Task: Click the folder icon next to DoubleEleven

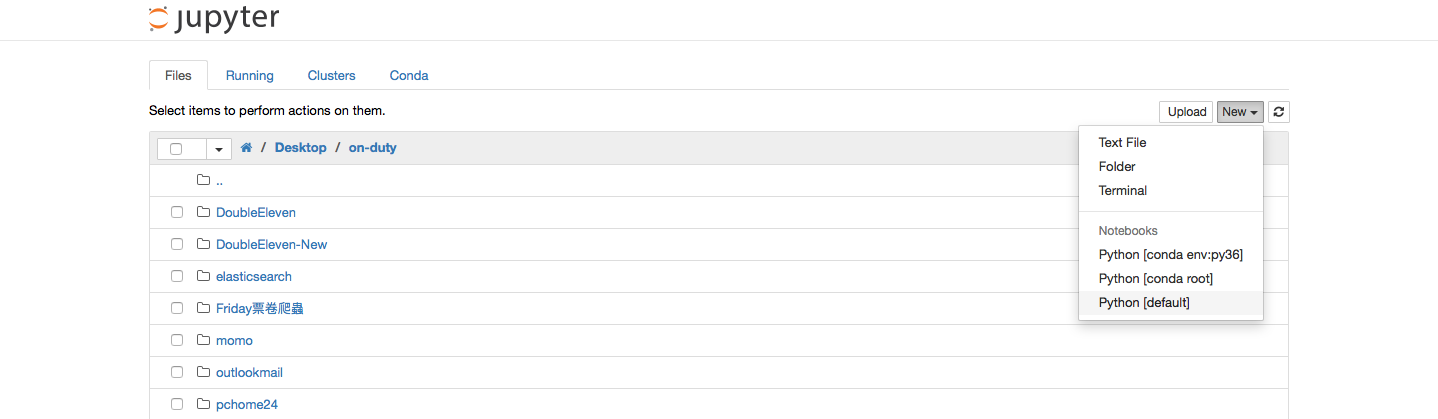Action: 204,212
